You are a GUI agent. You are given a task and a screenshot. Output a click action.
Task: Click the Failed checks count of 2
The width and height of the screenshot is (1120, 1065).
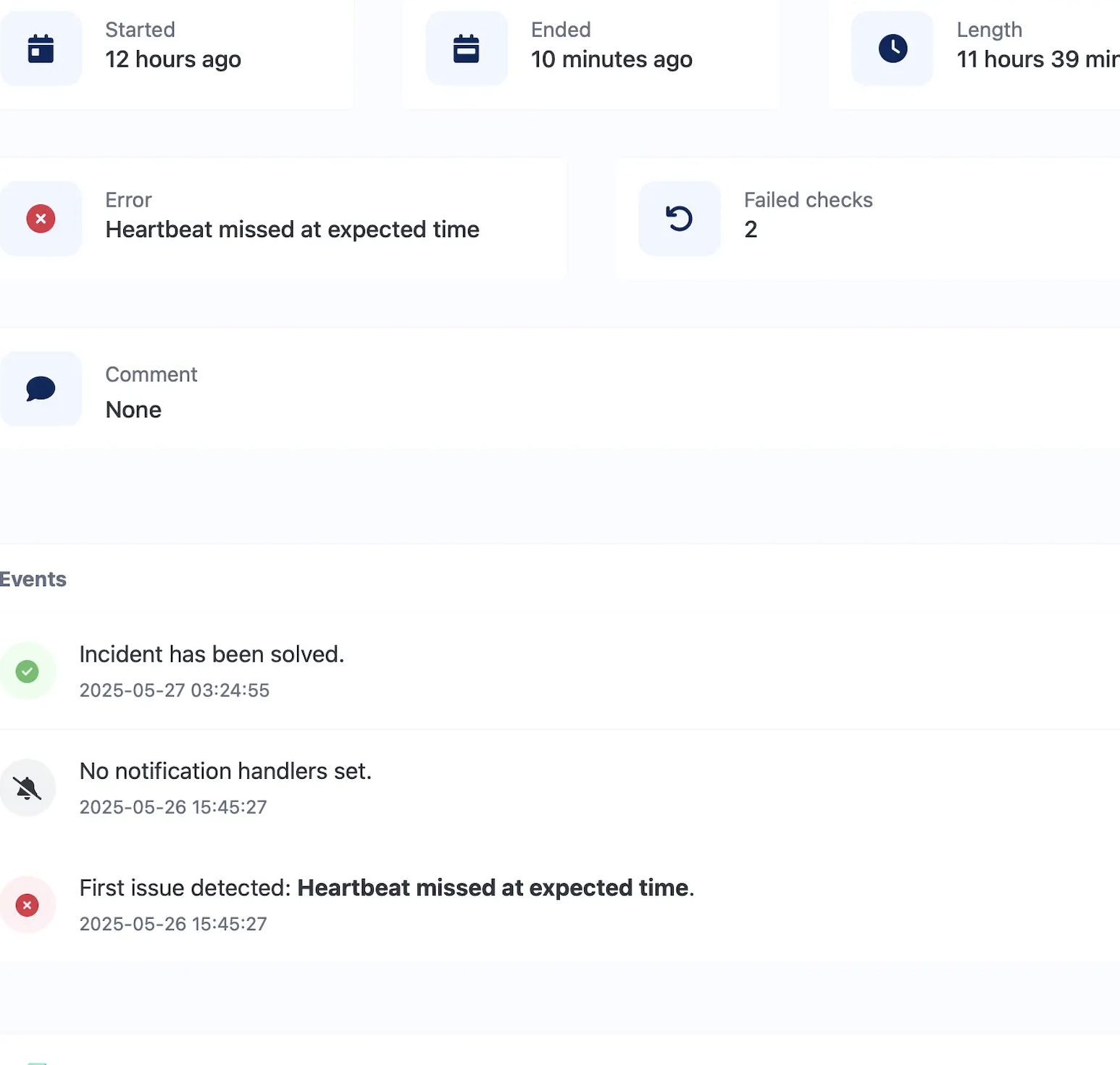click(751, 230)
